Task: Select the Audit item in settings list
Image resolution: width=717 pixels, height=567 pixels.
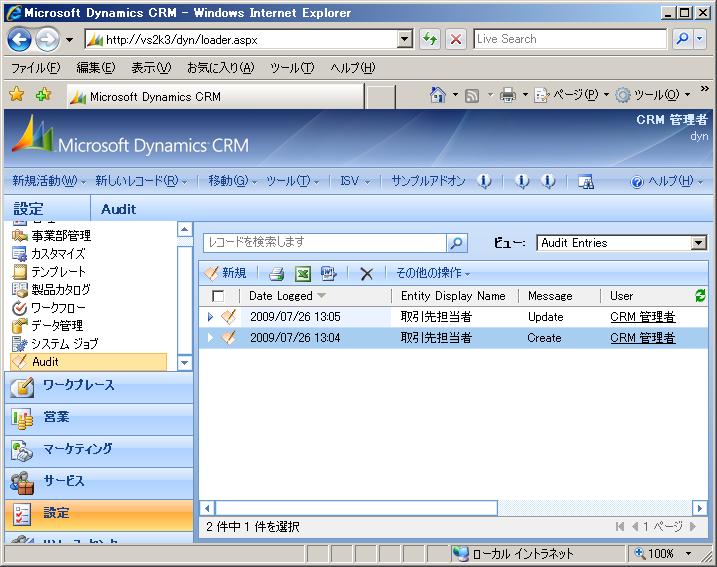Action: (88, 362)
